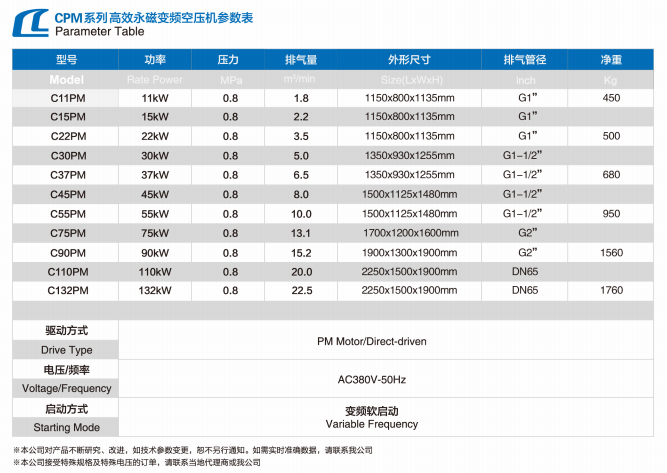Viewport: 667px width, 473px height.
Task: Click the '净重' column header
Action: 611,60
